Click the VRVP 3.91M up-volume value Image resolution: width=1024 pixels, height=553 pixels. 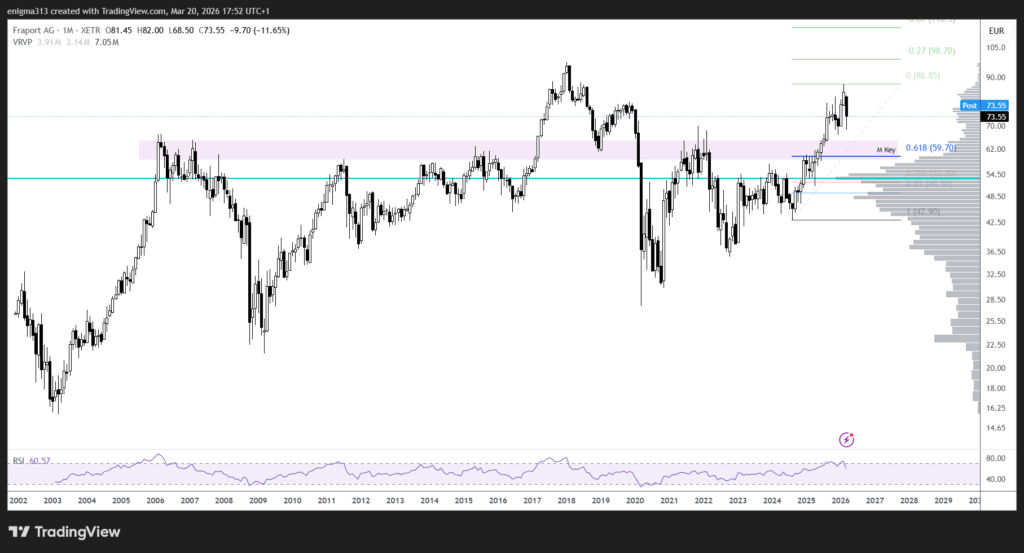point(50,42)
